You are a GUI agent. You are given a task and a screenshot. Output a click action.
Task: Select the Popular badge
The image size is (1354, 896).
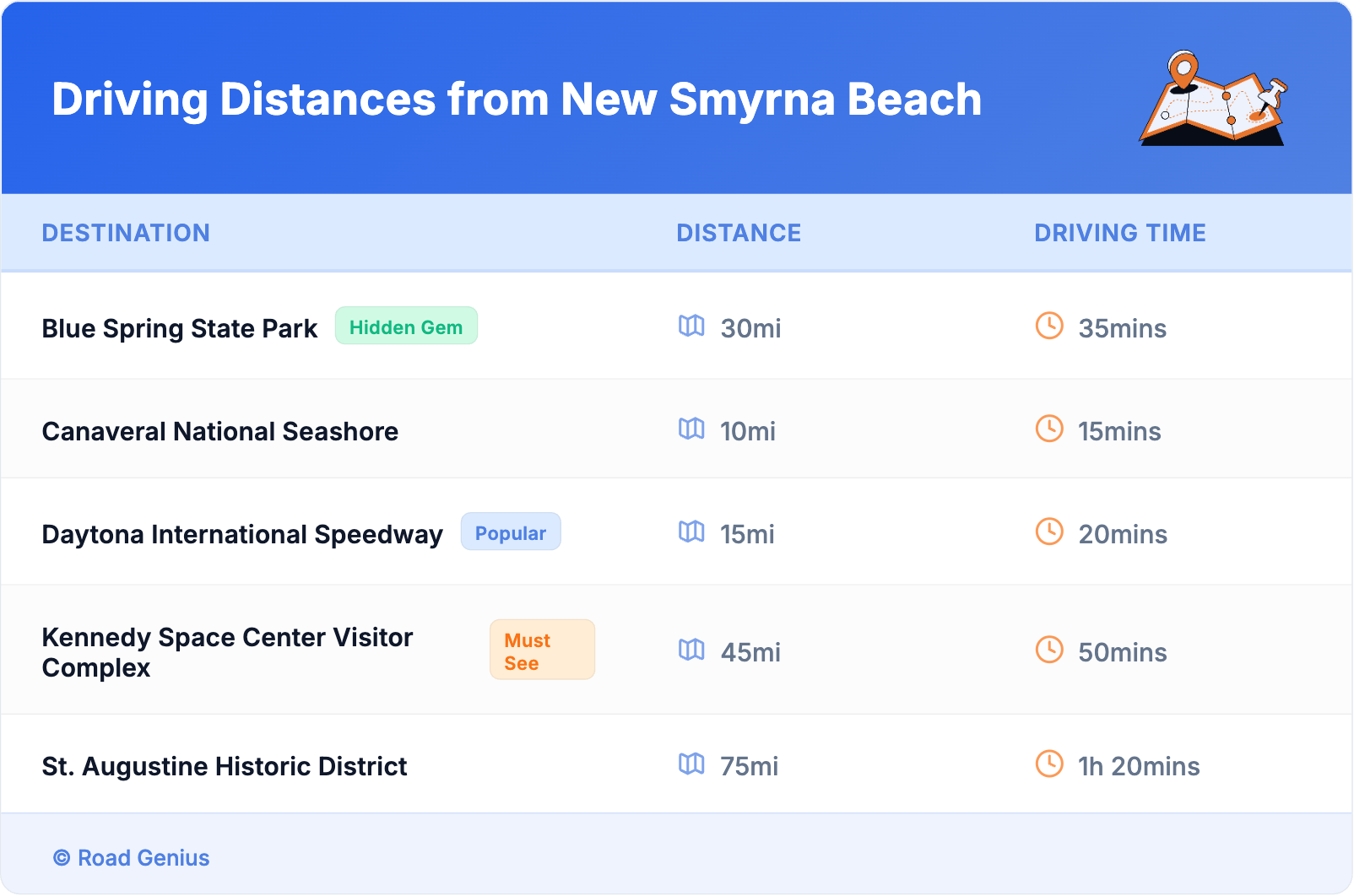[511, 532]
